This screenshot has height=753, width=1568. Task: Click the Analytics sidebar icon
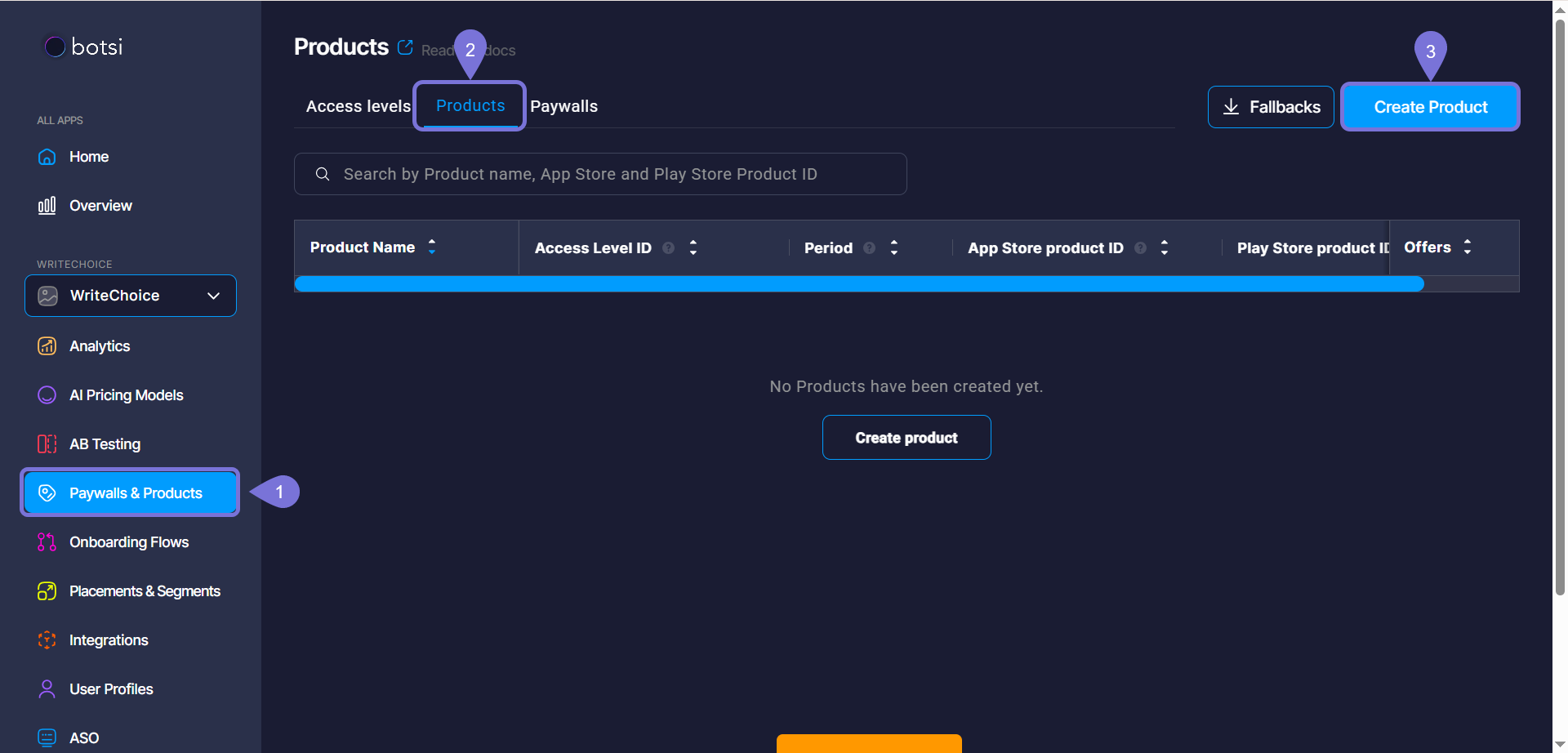47,346
